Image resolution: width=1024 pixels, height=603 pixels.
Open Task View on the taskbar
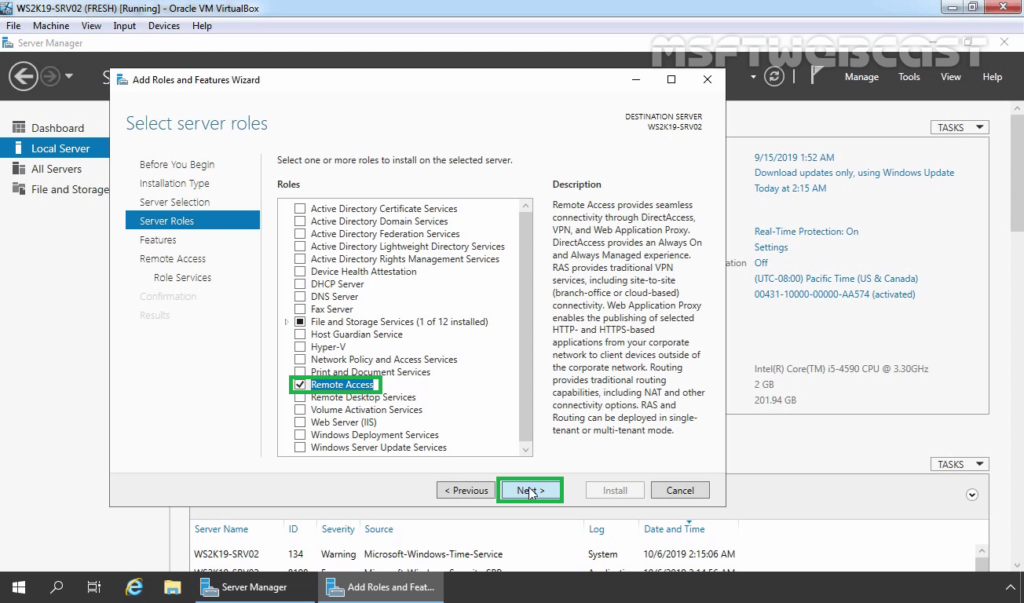(x=94, y=587)
